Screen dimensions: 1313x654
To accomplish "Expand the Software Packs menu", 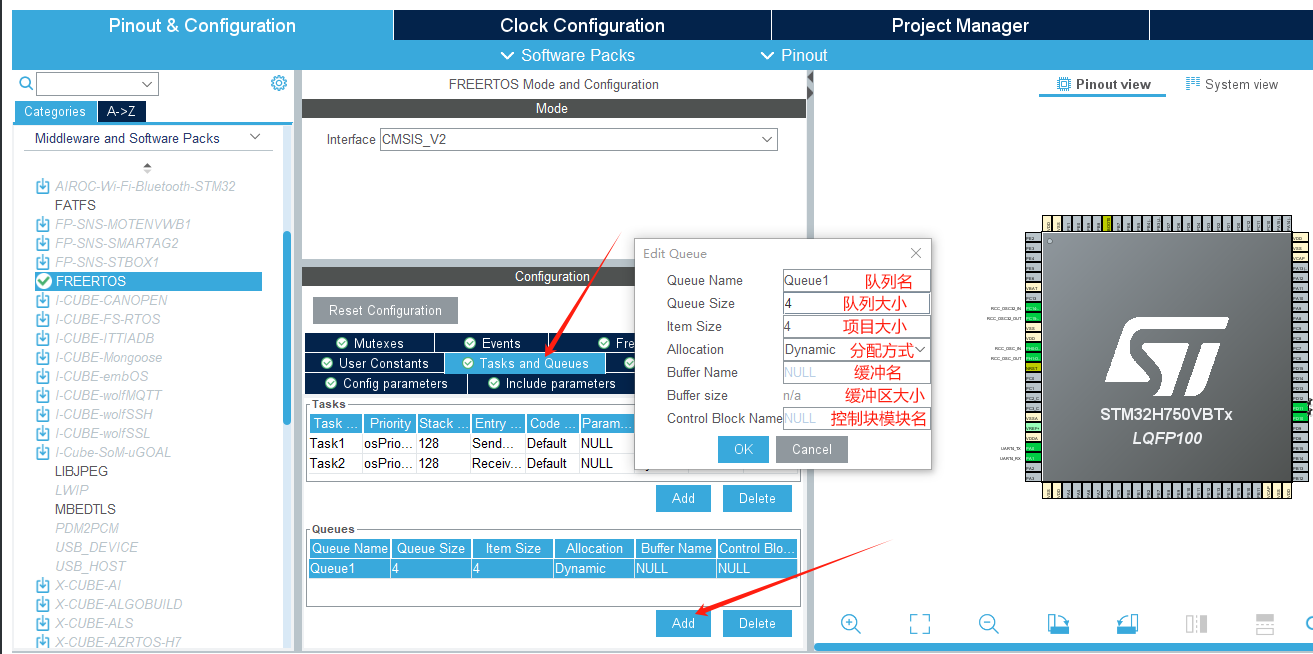I will pyautogui.click(x=567, y=55).
